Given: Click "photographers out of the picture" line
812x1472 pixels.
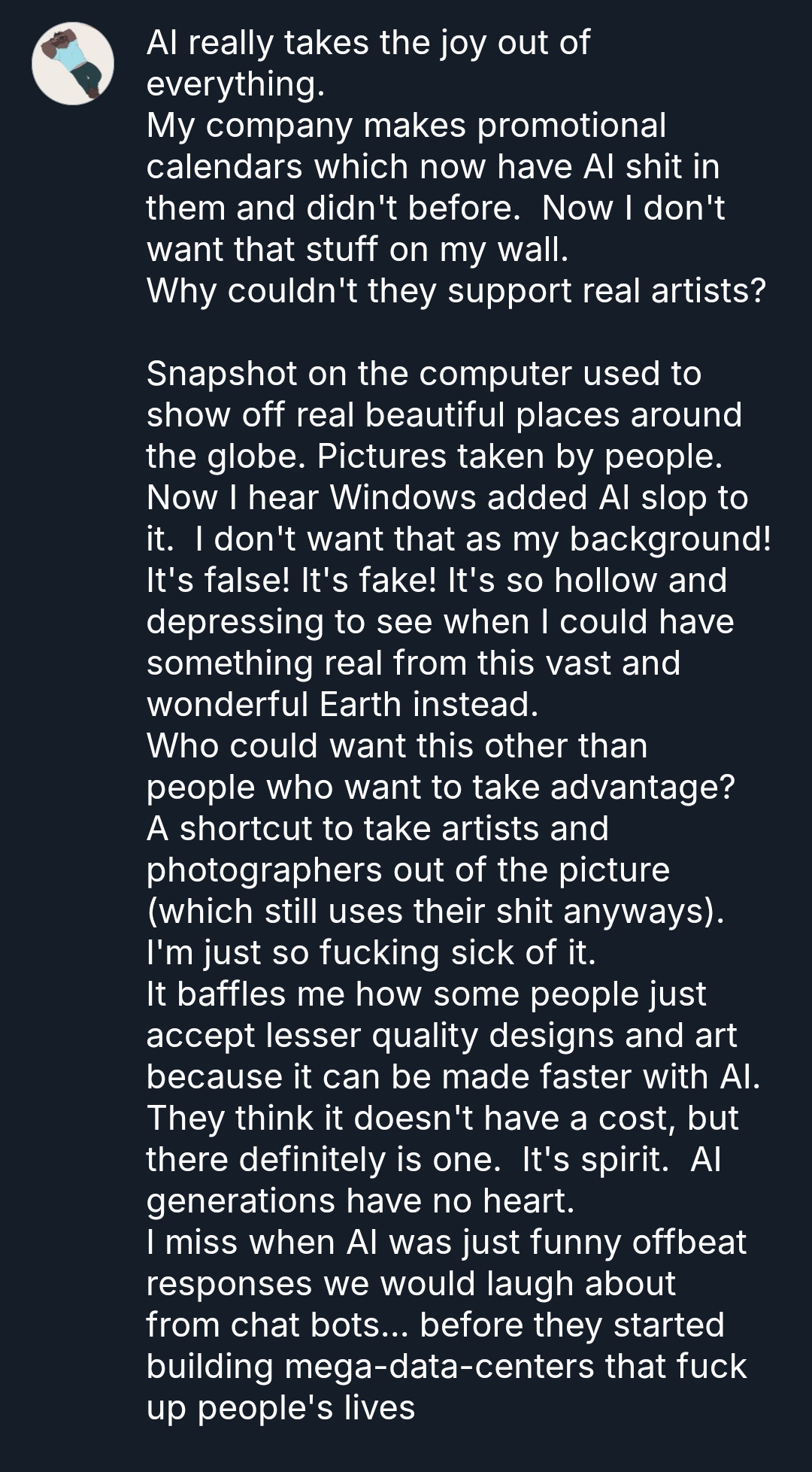Looking at the screenshot, I should click(x=408, y=870).
